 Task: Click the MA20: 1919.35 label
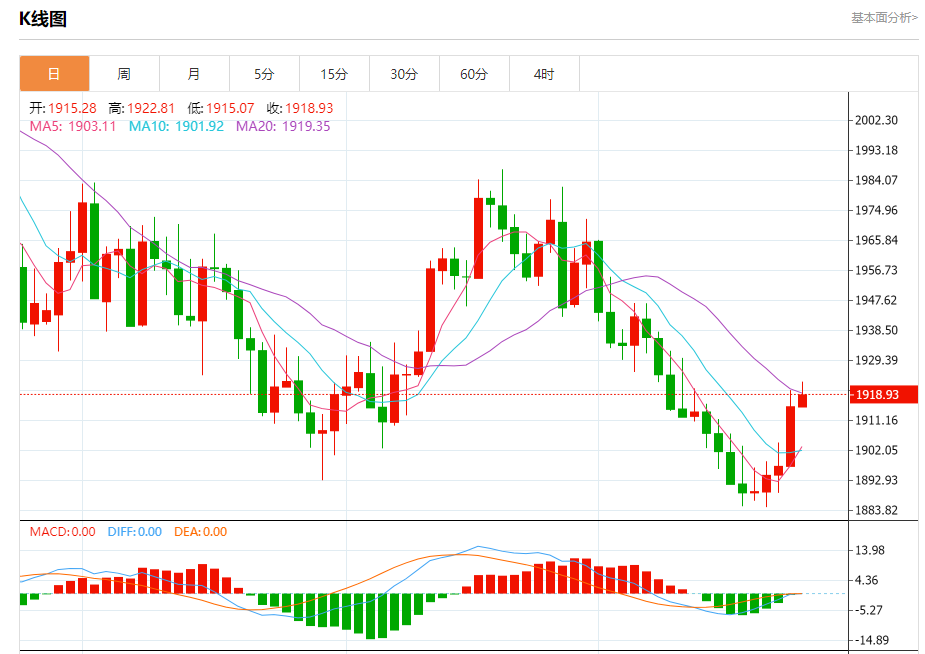click(x=283, y=126)
